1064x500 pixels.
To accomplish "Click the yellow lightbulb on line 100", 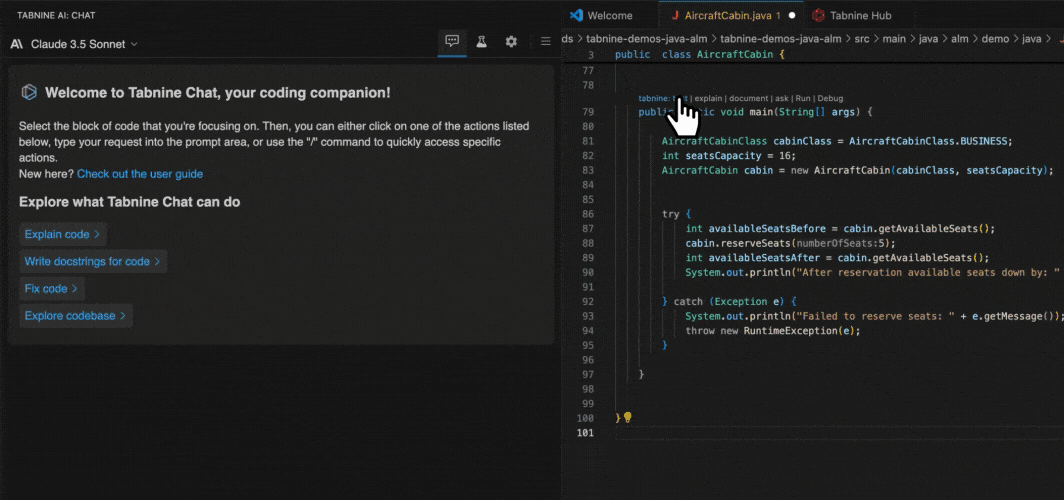I will tap(627, 417).
